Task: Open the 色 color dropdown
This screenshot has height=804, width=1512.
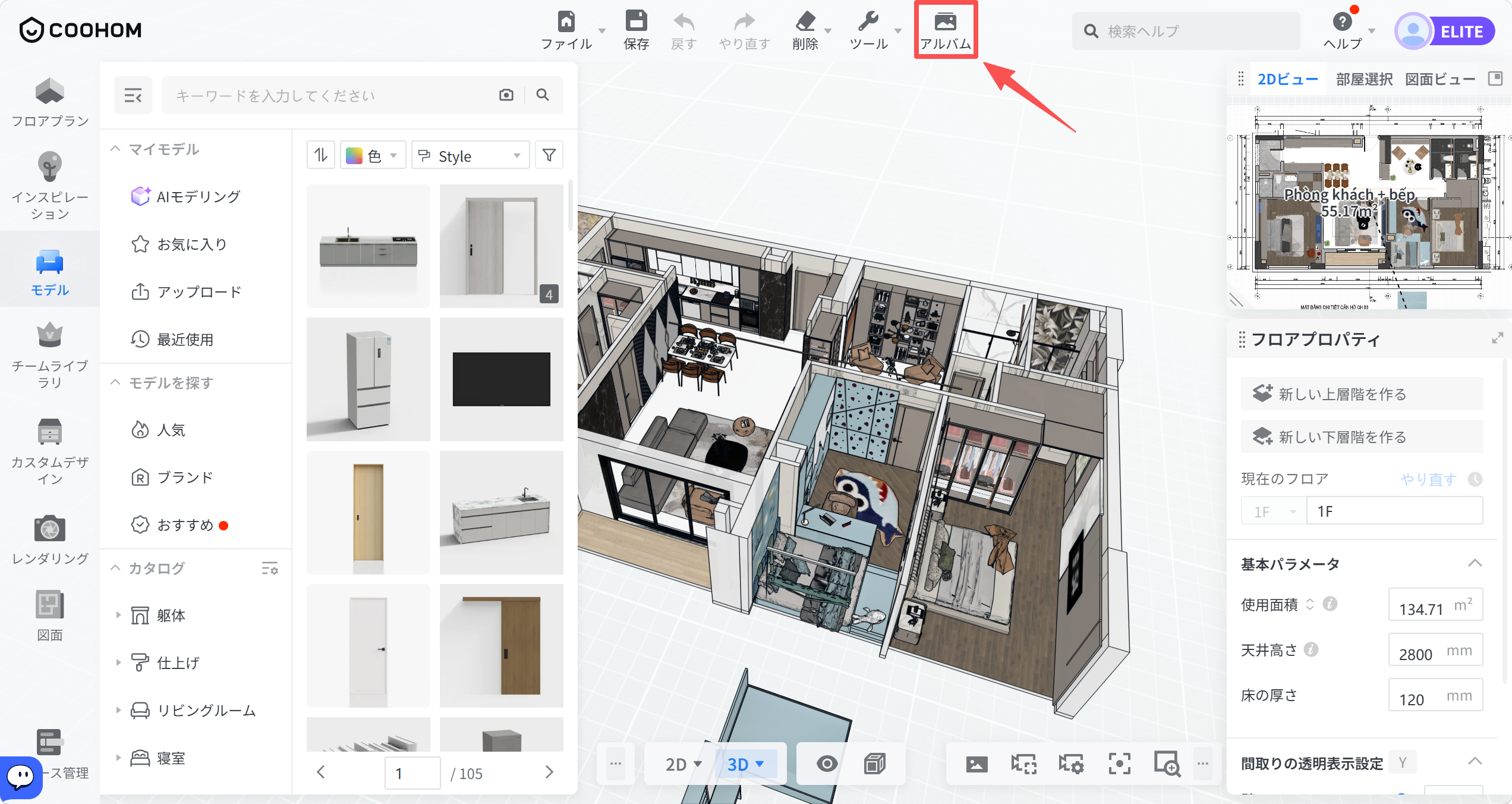Action: (x=373, y=155)
